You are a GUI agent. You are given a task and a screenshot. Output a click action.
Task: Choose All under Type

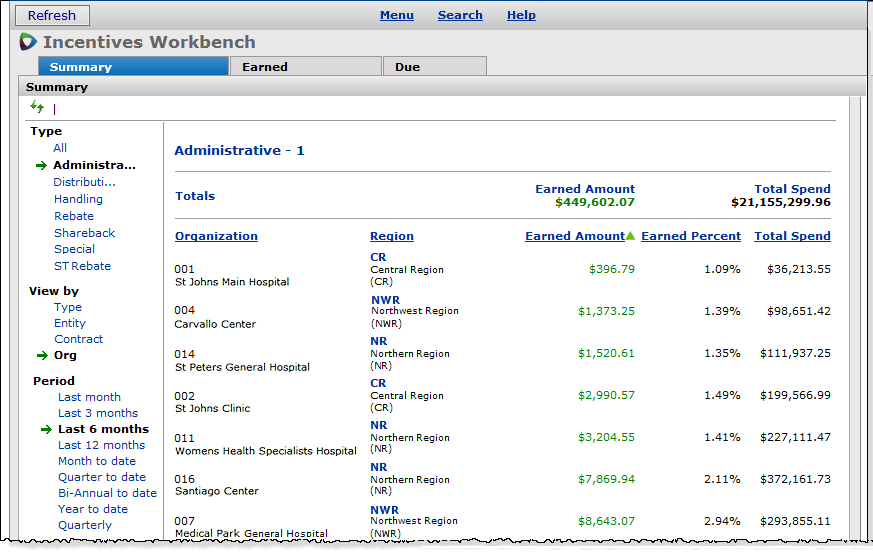pyautogui.click(x=60, y=148)
